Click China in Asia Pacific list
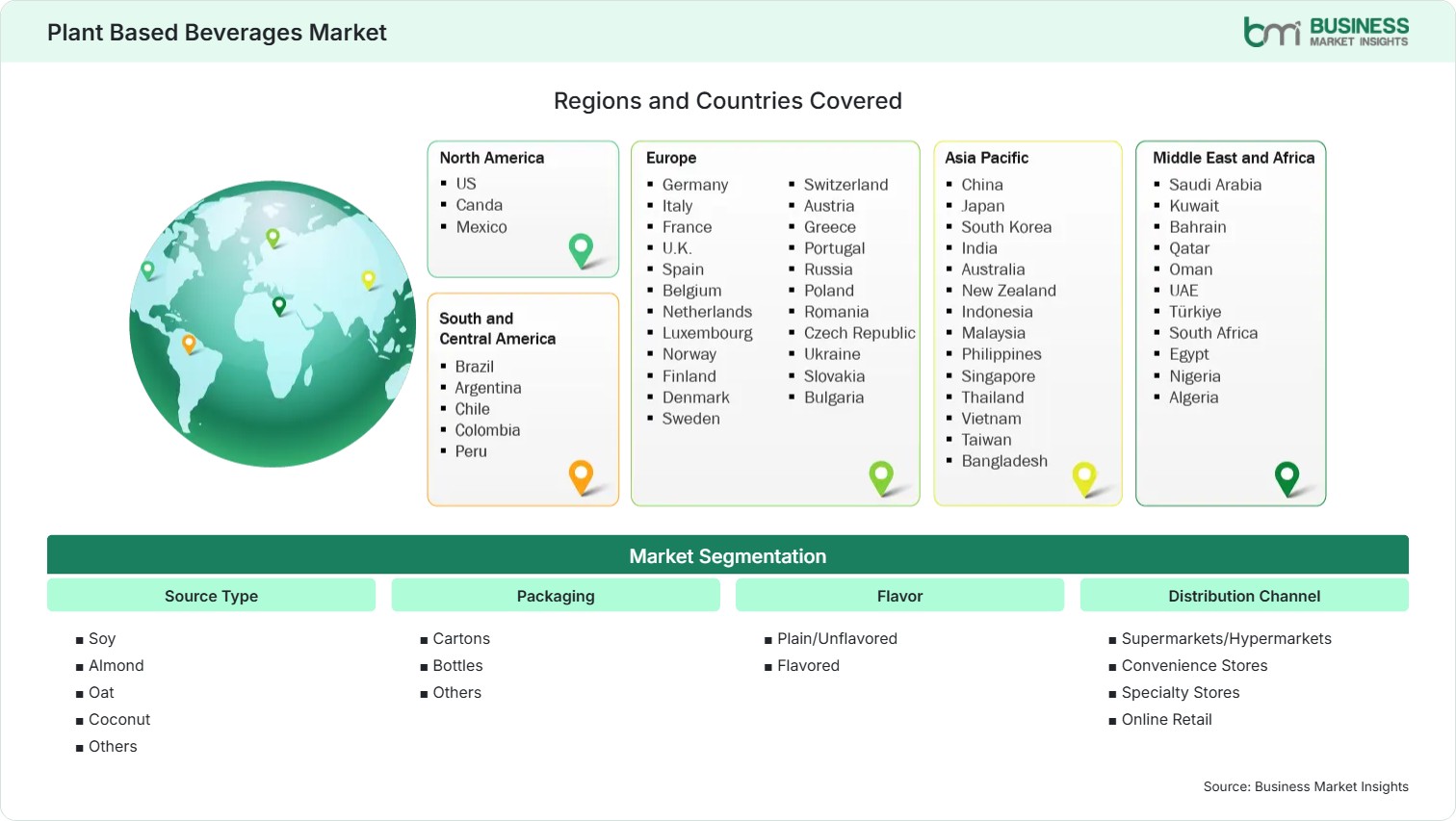The image size is (1456, 821). 982,185
